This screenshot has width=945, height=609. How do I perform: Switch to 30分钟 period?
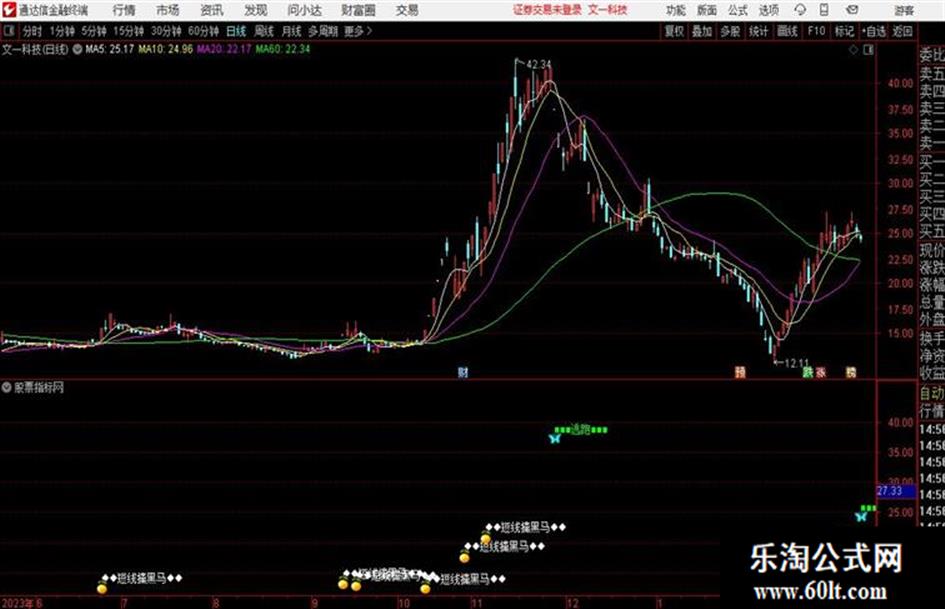166,31
